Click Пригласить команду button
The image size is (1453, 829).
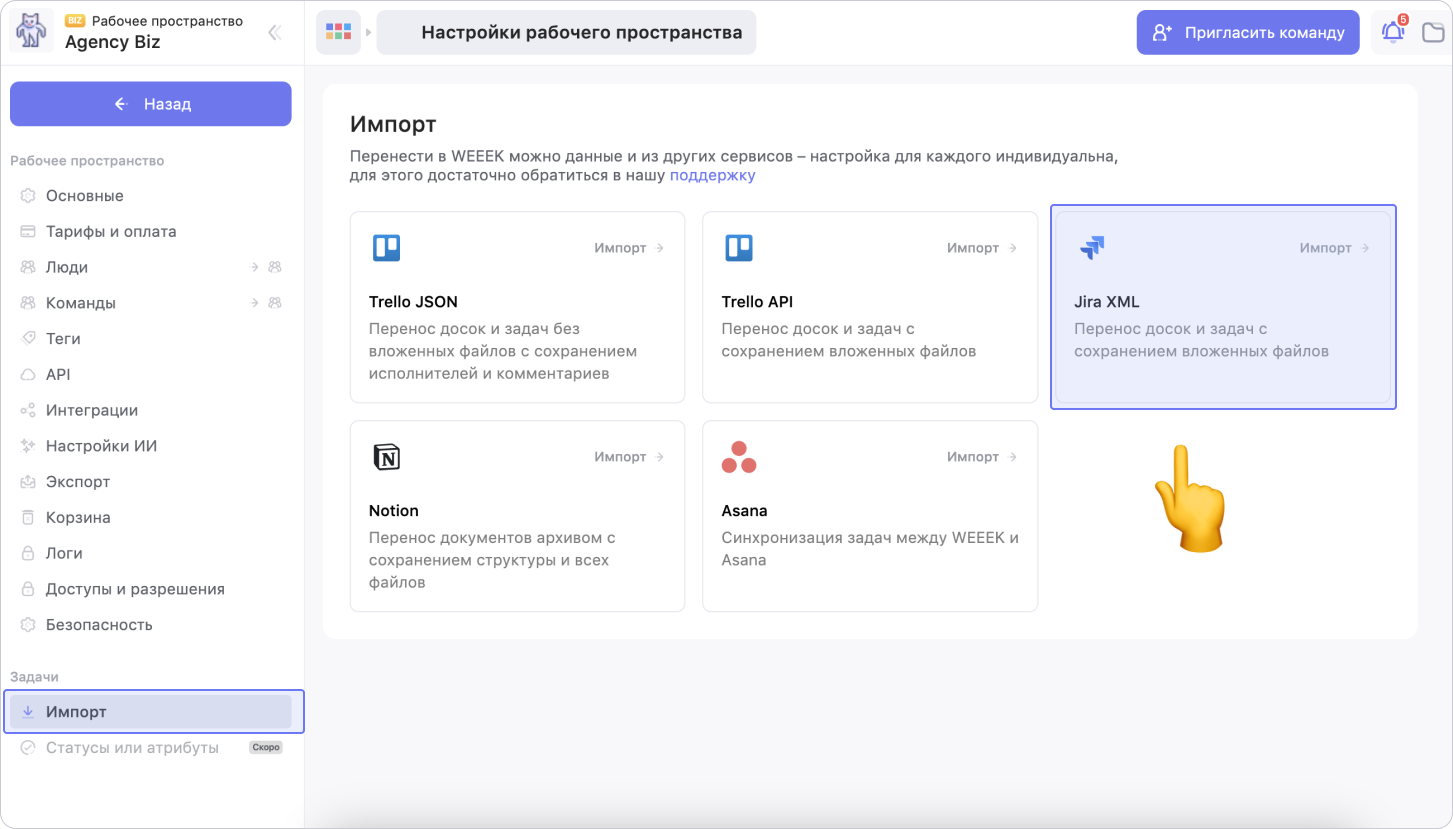[1247, 32]
